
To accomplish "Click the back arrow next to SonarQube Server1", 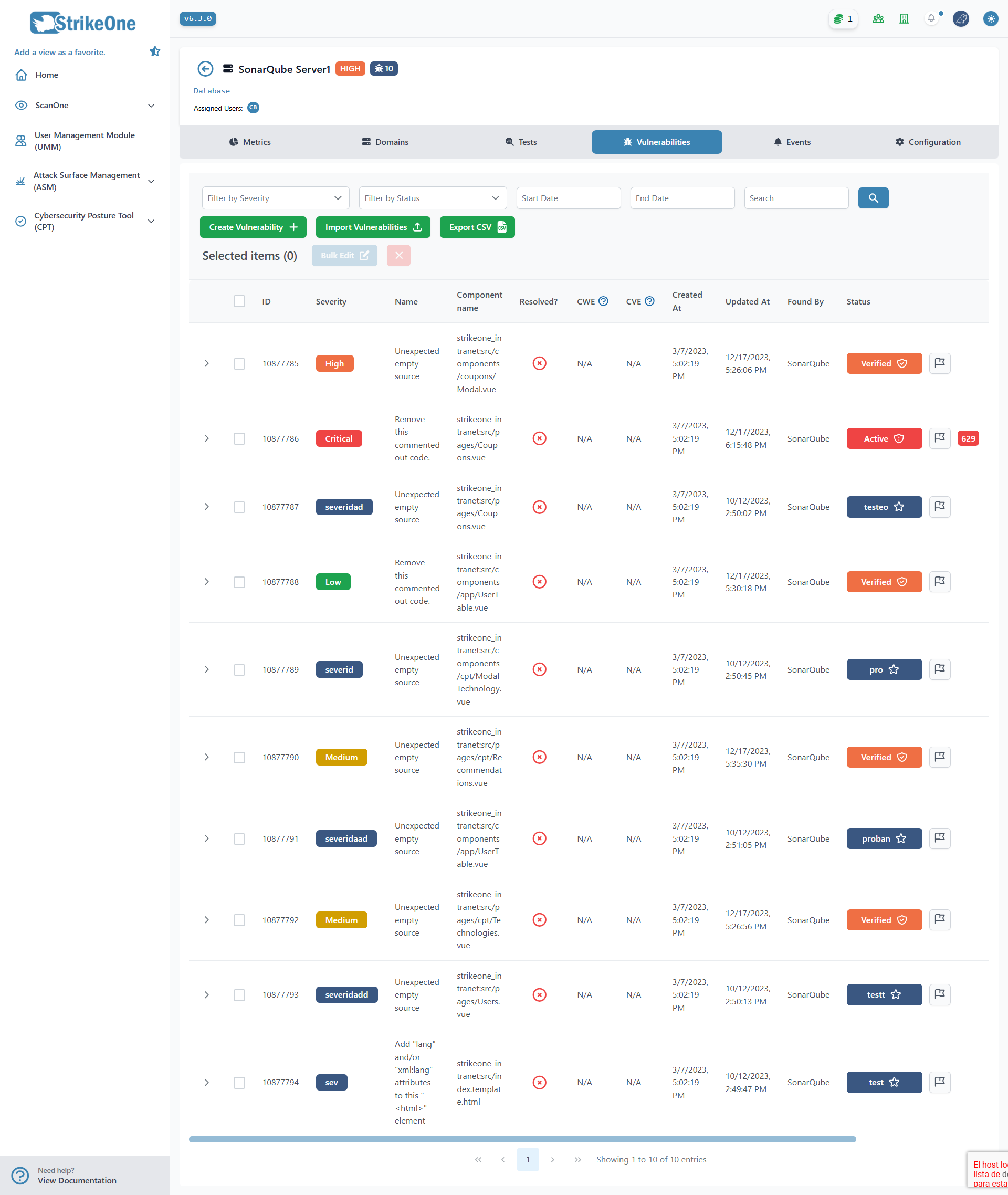I will pyautogui.click(x=205, y=69).
